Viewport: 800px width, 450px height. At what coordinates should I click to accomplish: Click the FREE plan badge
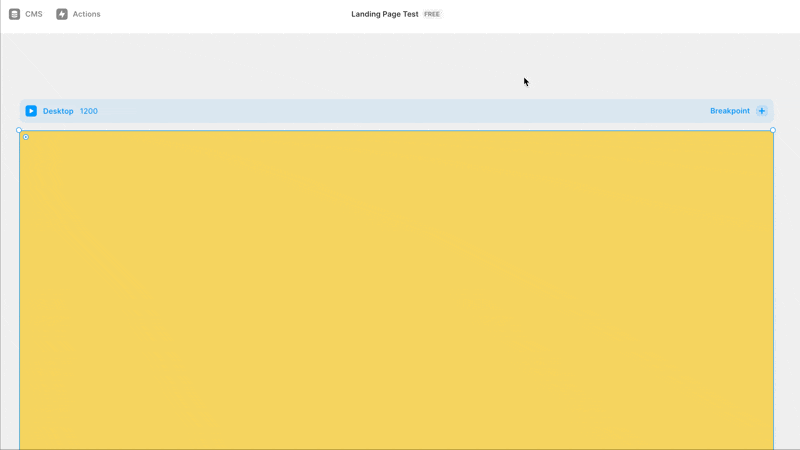point(432,14)
